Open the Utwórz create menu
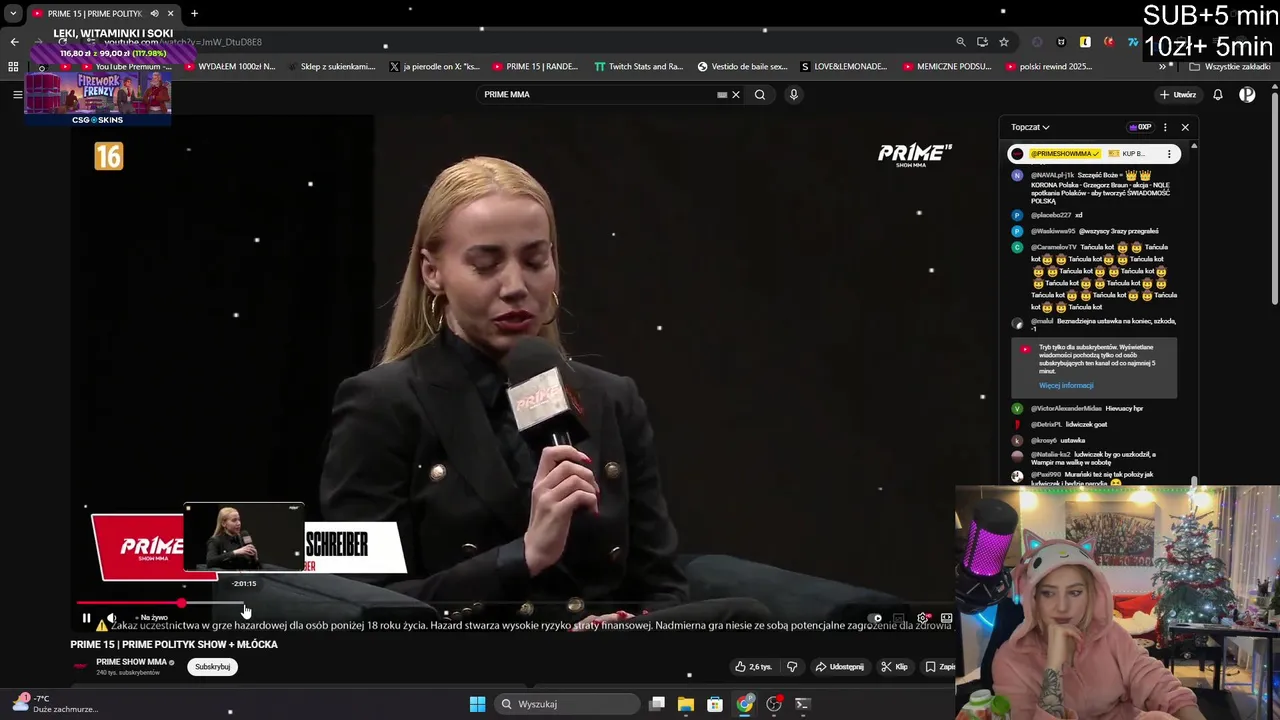Viewport: 1280px width, 720px height. click(1178, 95)
